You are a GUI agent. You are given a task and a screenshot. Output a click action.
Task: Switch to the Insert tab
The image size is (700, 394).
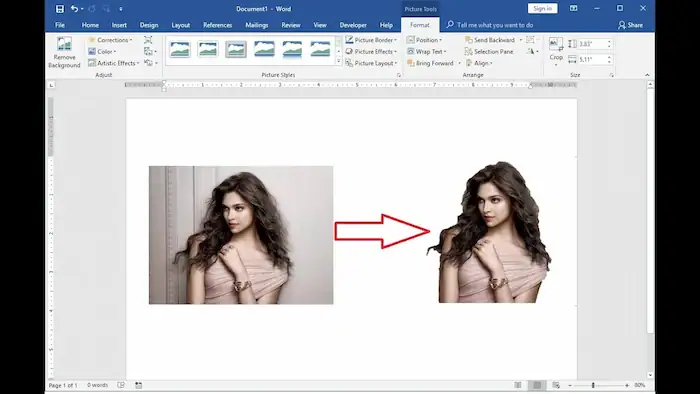[119, 25]
